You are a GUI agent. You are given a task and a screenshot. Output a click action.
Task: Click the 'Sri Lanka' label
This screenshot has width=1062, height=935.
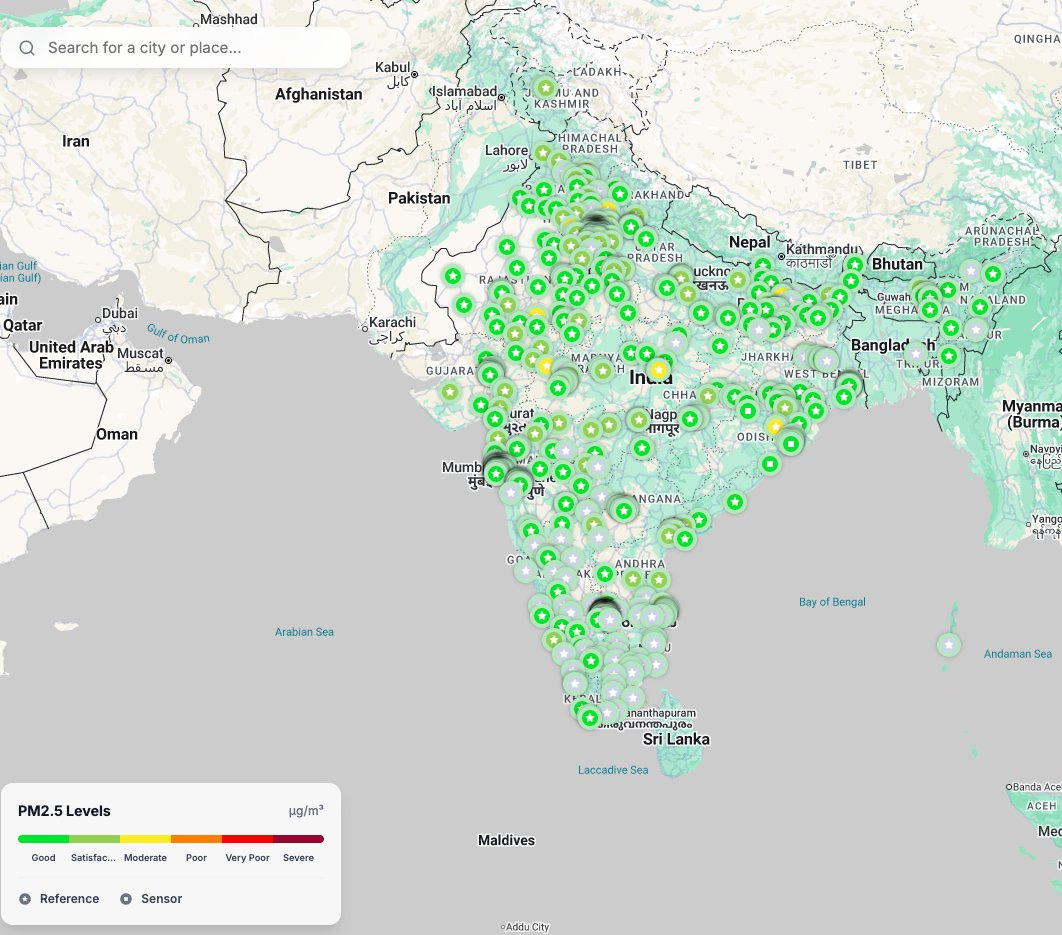(x=676, y=739)
